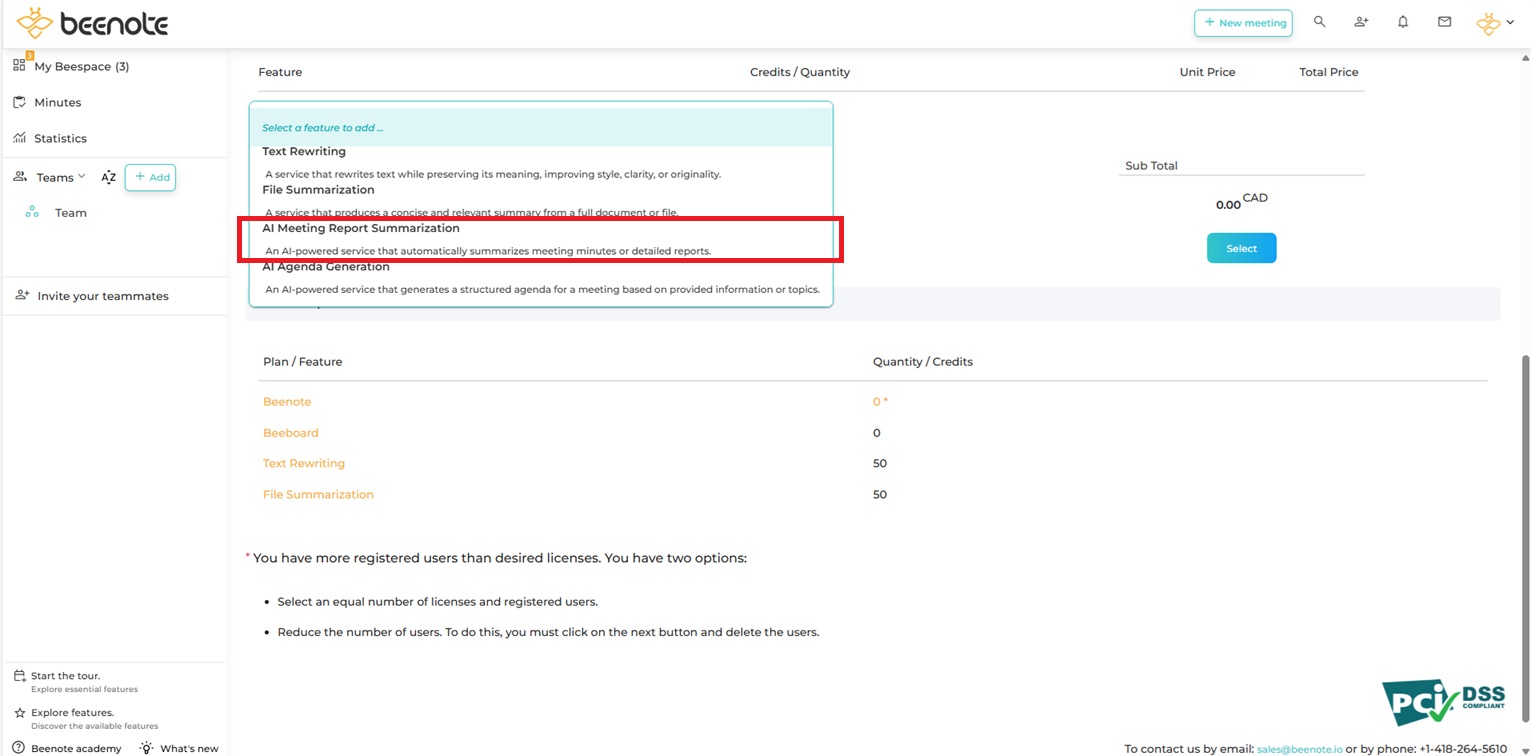Click the sales@beenote.io email link

click(1299, 749)
